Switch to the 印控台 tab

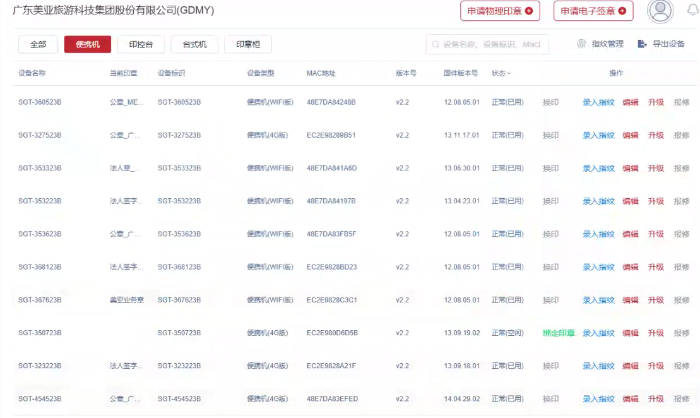(x=141, y=45)
